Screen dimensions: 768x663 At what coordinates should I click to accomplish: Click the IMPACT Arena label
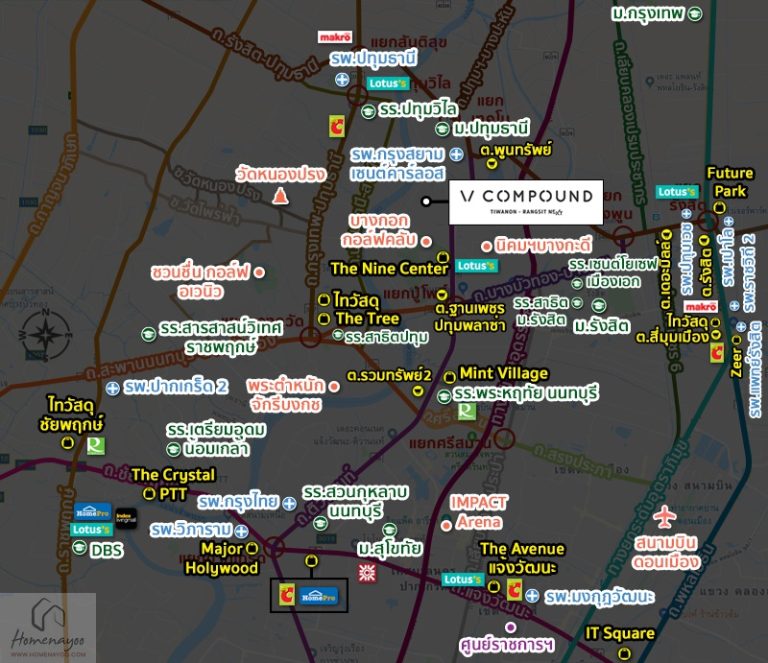[x=479, y=512]
